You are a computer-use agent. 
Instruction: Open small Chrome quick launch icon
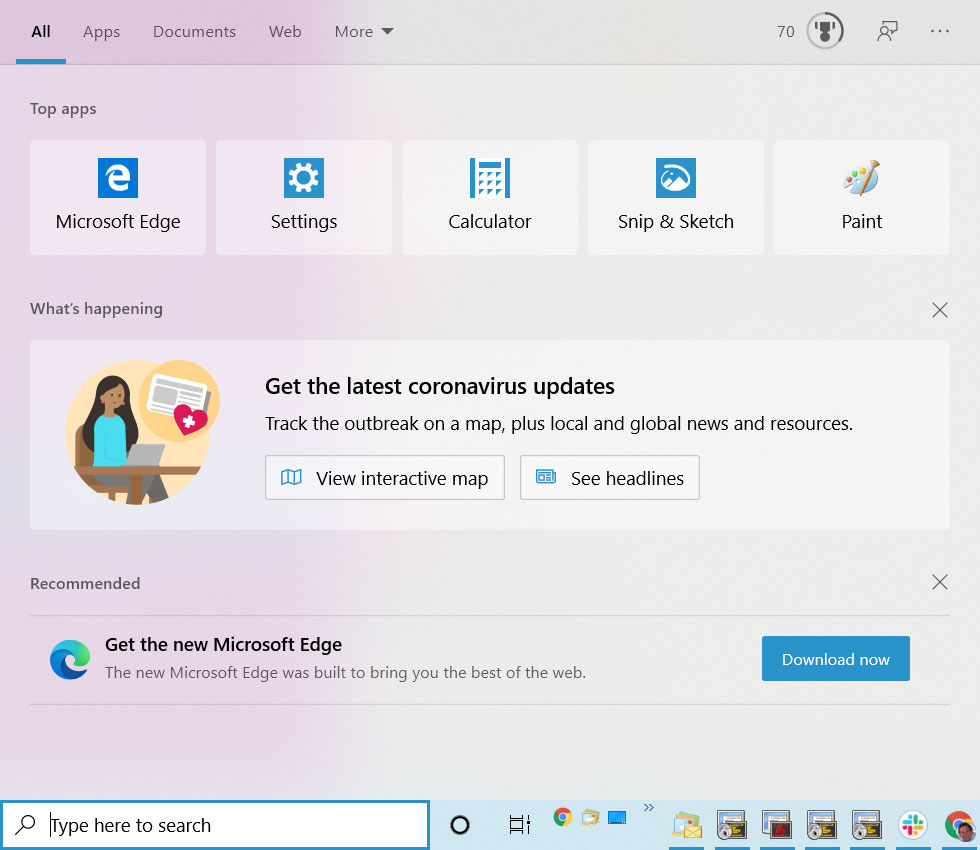tap(562, 817)
